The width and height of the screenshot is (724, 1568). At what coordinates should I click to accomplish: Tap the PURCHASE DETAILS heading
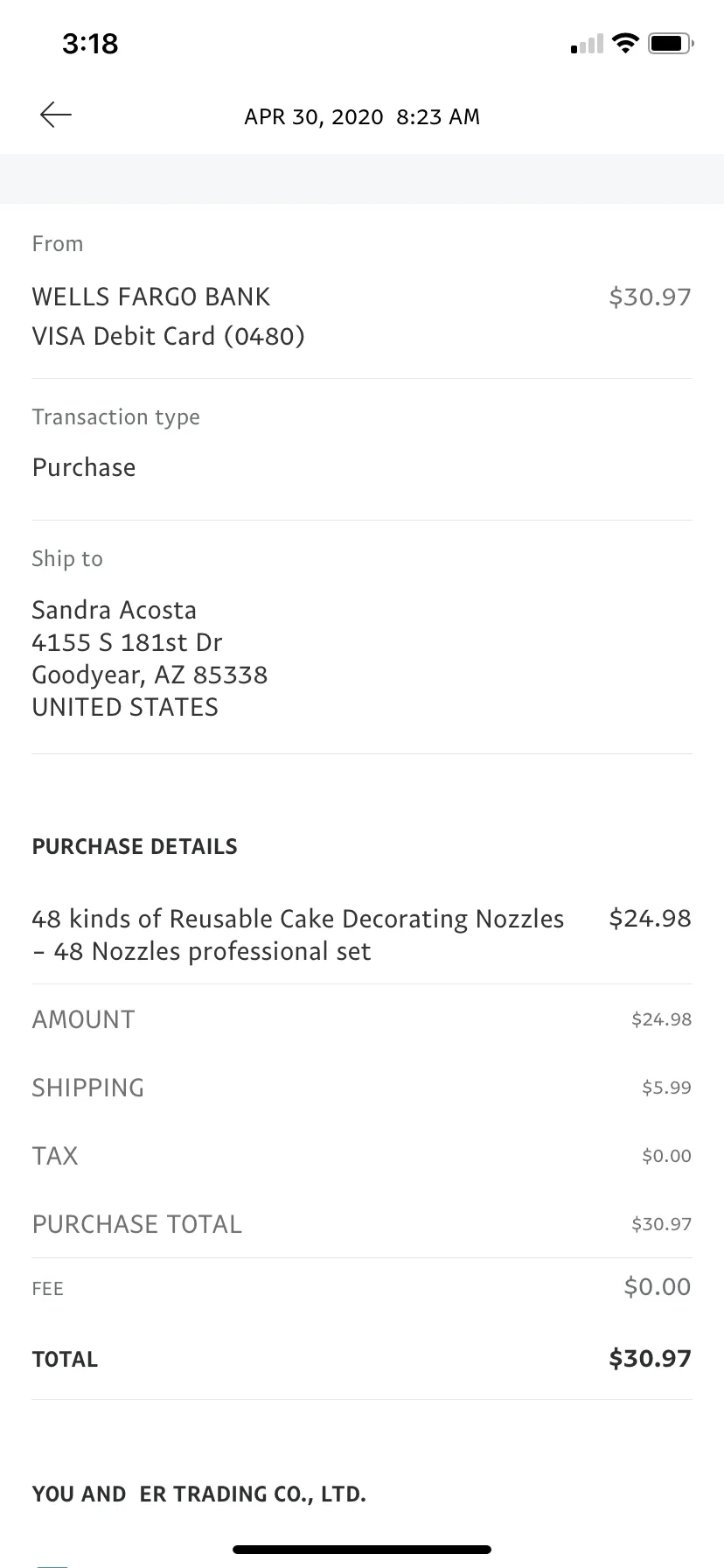coord(135,846)
